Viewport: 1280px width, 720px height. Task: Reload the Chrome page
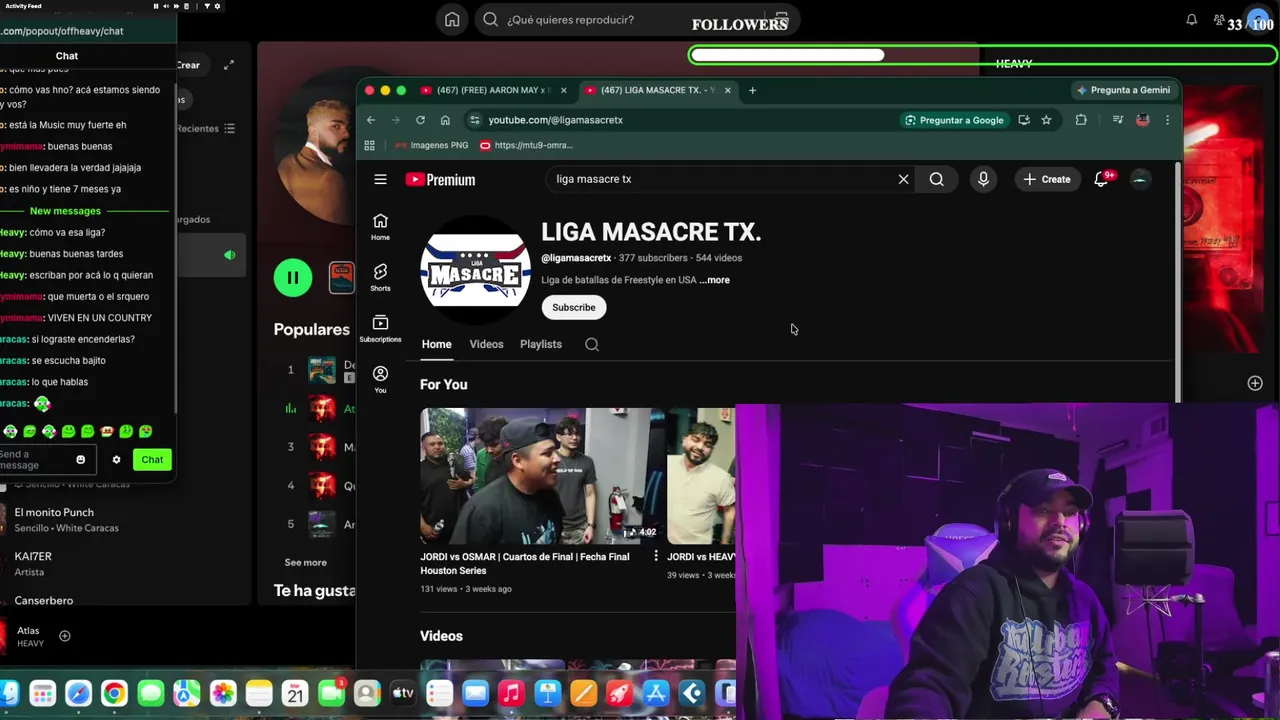click(x=420, y=120)
